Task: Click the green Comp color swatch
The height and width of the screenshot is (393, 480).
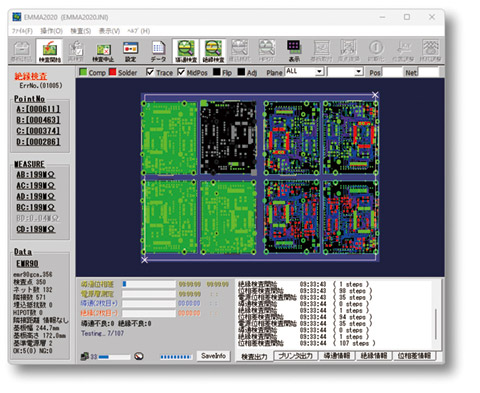Action: (x=83, y=72)
